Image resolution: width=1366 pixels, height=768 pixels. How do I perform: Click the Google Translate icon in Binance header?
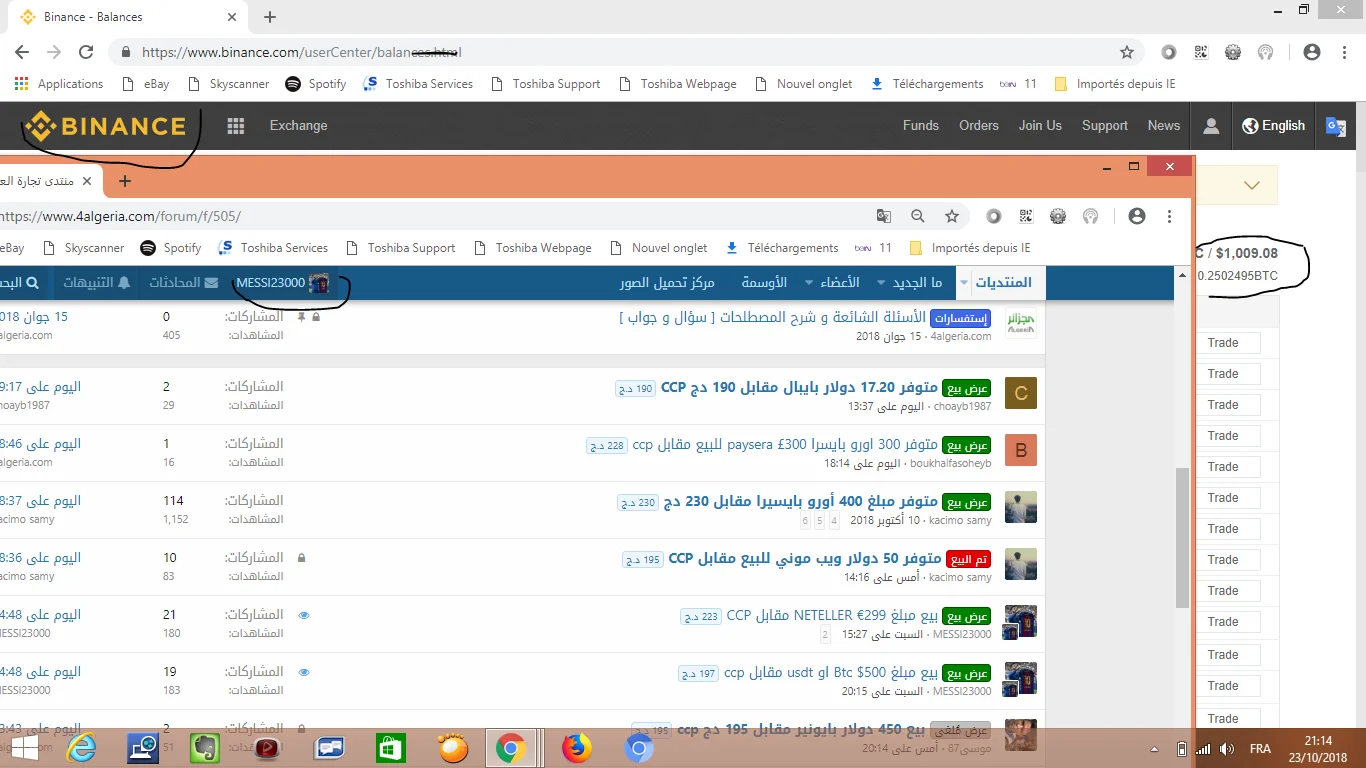(x=1335, y=126)
